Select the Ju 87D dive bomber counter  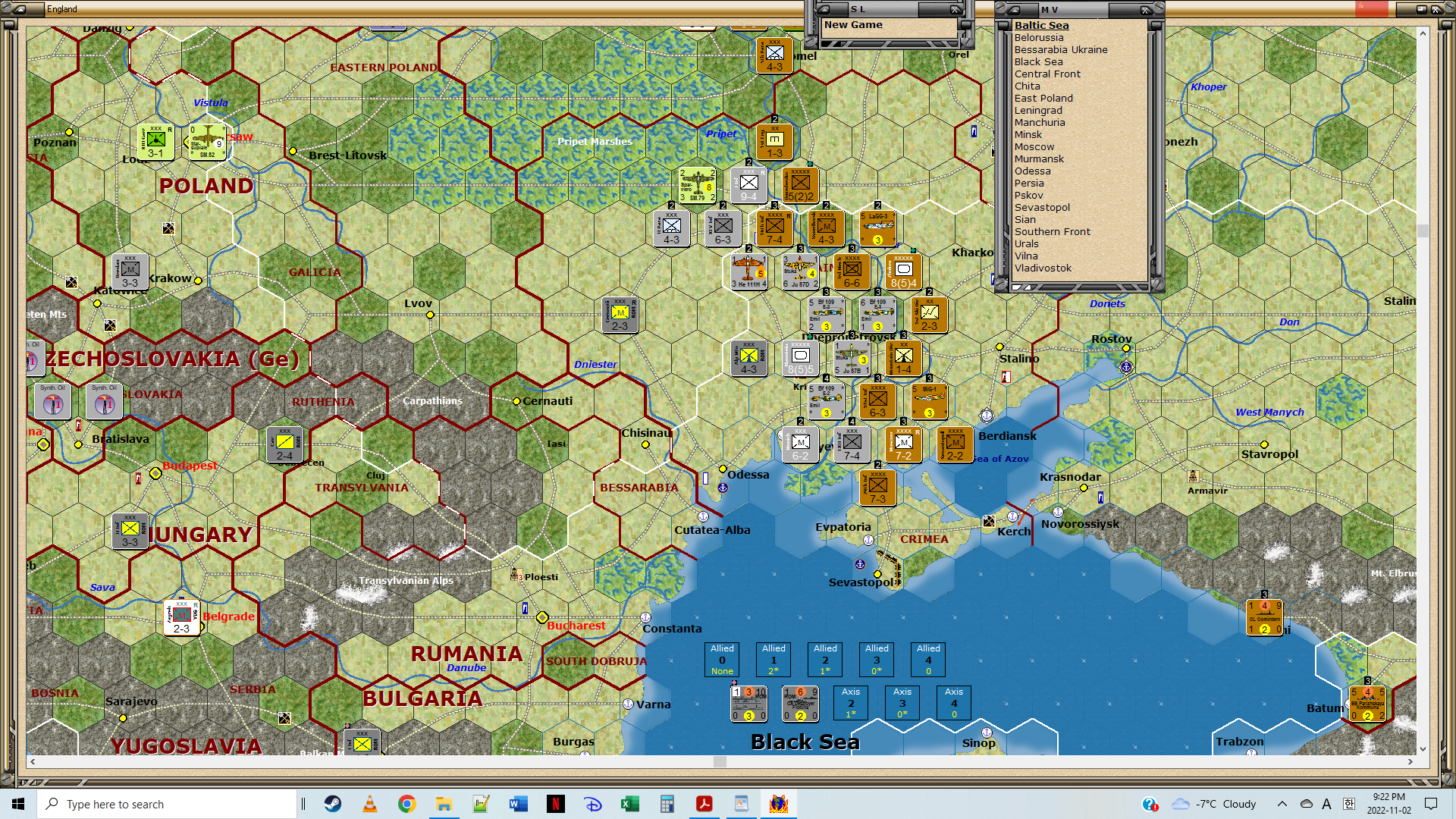click(800, 271)
